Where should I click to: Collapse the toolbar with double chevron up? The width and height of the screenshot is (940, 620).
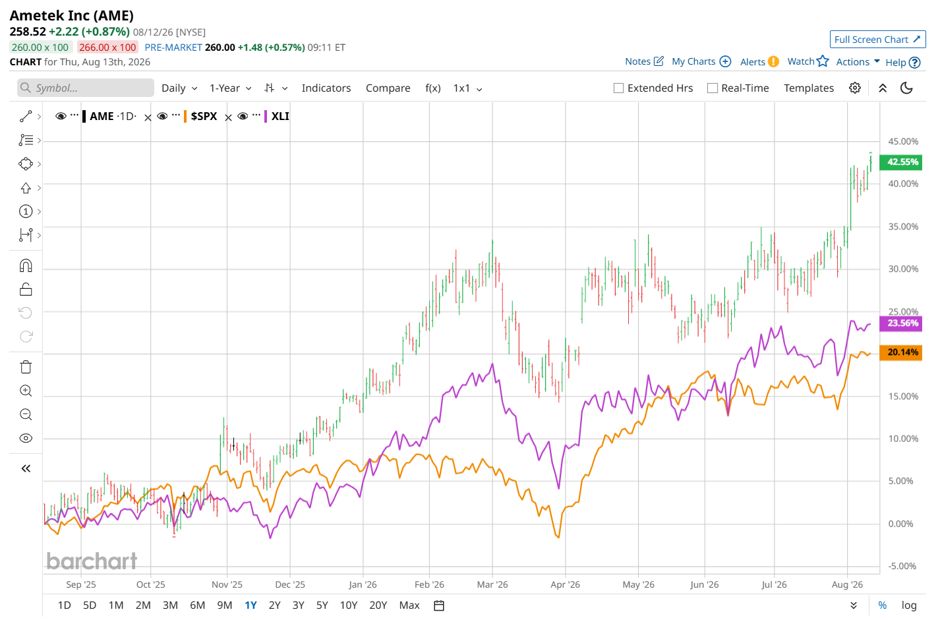[x=882, y=88]
